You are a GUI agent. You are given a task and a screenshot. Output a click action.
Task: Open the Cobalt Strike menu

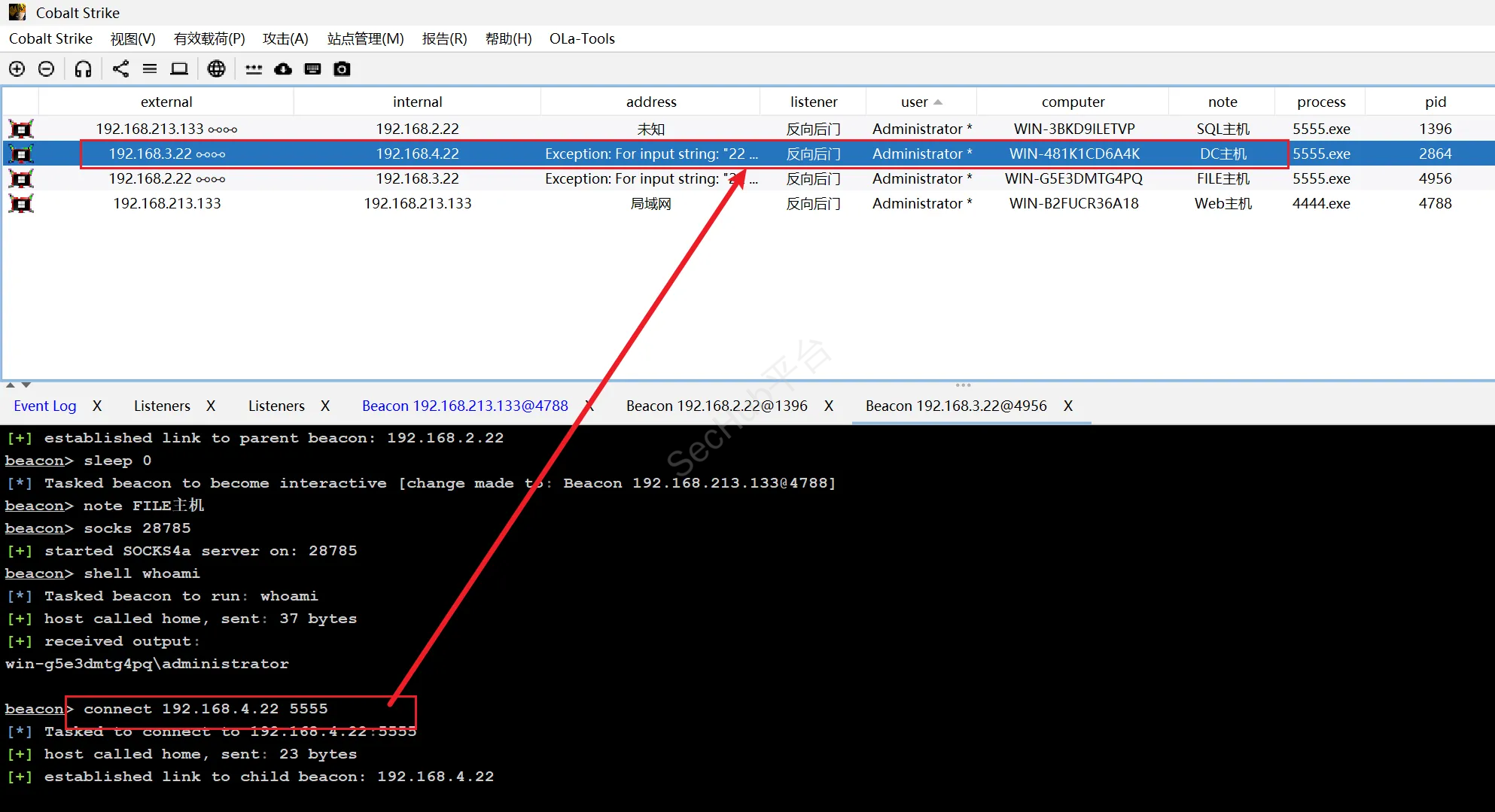50,38
